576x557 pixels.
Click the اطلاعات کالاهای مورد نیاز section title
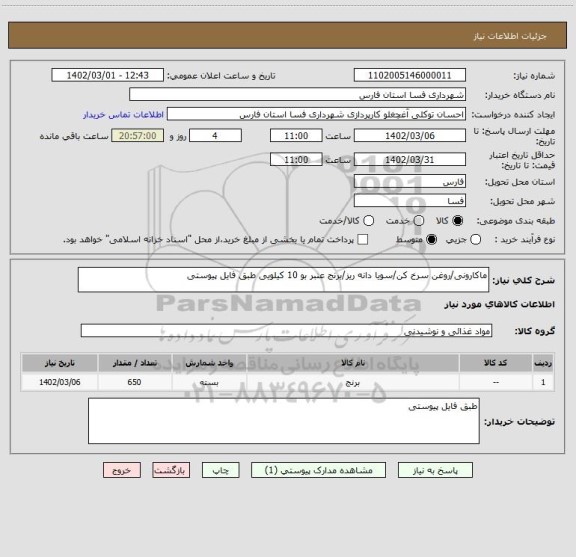click(x=500, y=305)
